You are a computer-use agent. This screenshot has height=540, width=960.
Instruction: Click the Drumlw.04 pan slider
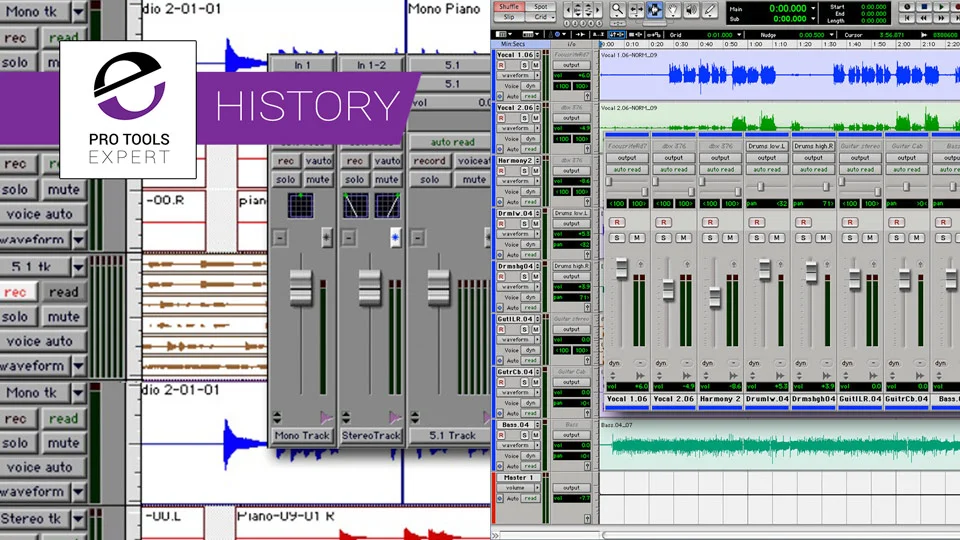(x=760, y=187)
